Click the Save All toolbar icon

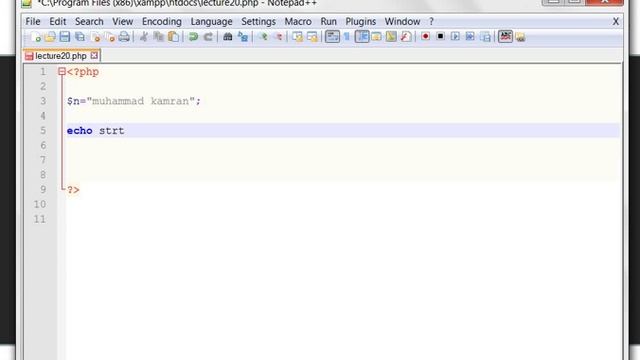click(80, 37)
